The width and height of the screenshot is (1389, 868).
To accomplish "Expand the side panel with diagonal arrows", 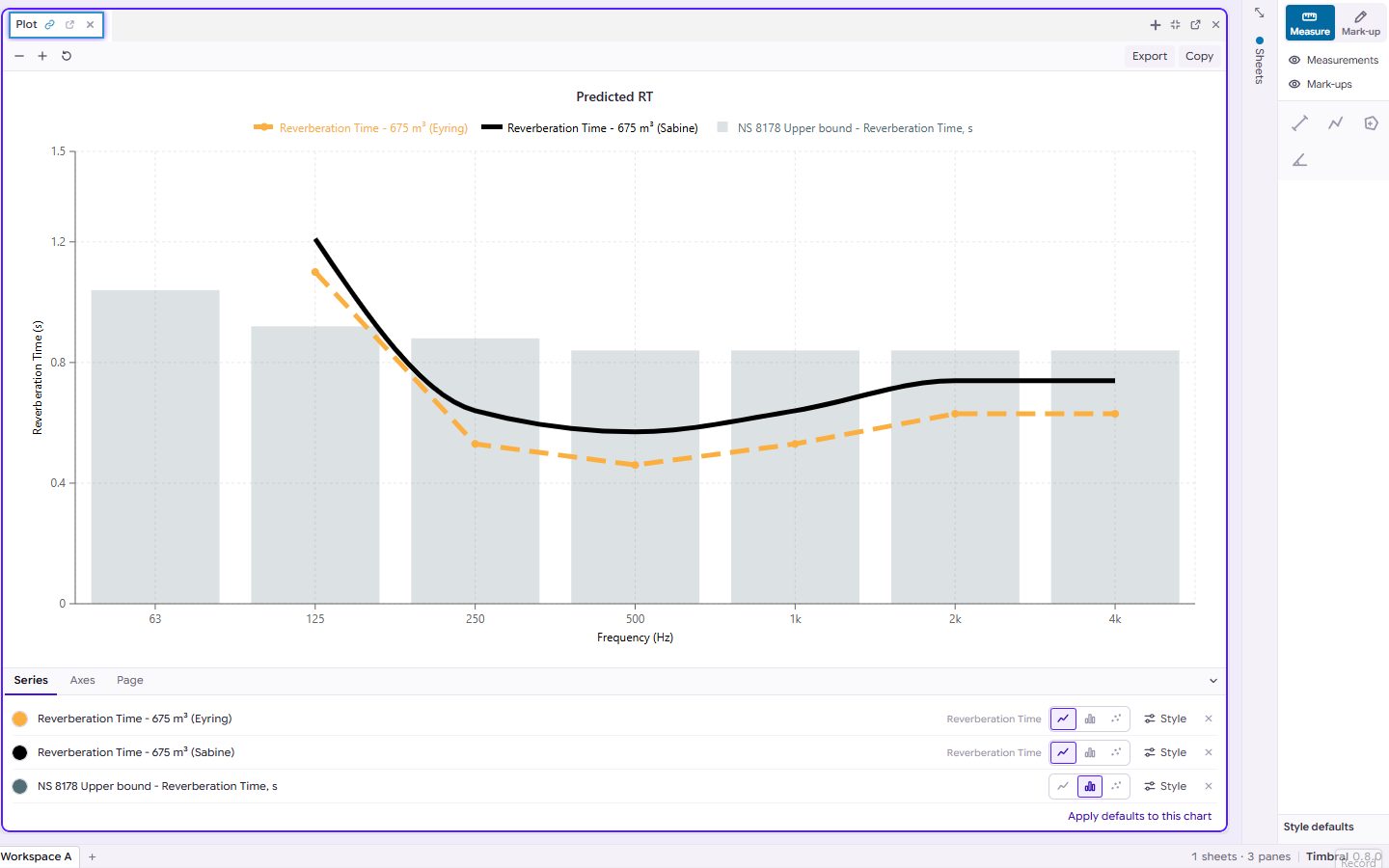I will [x=1260, y=13].
